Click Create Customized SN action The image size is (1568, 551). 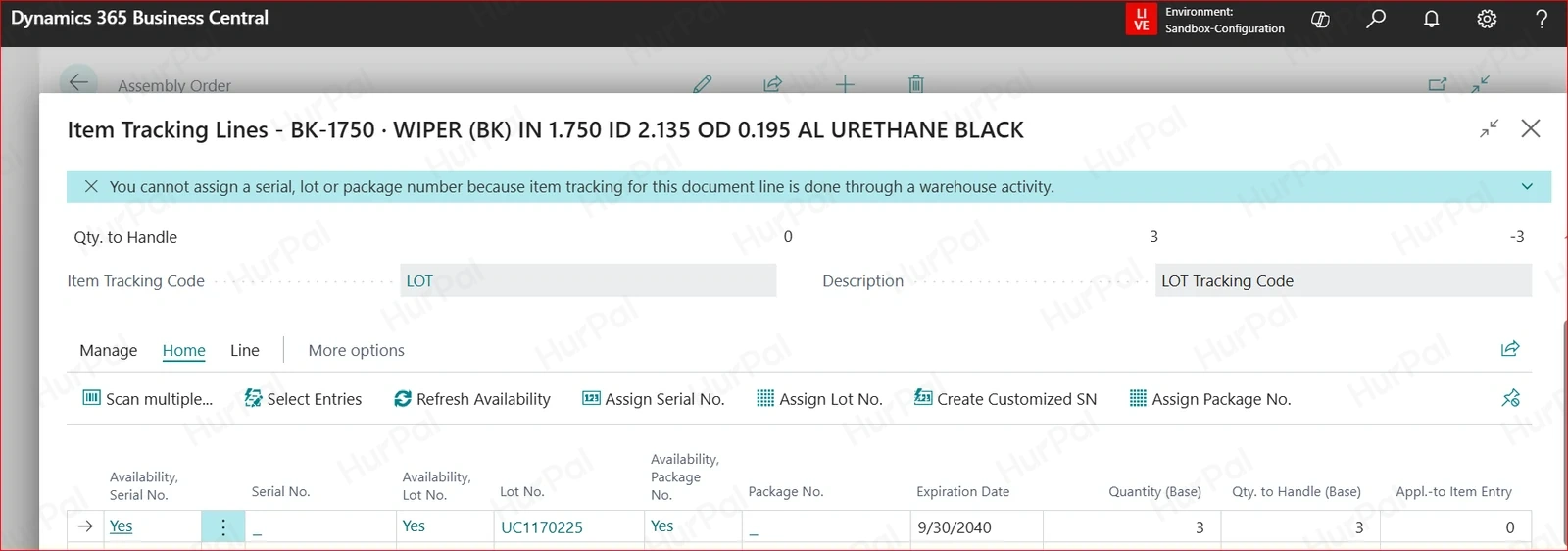click(1005, 399)
